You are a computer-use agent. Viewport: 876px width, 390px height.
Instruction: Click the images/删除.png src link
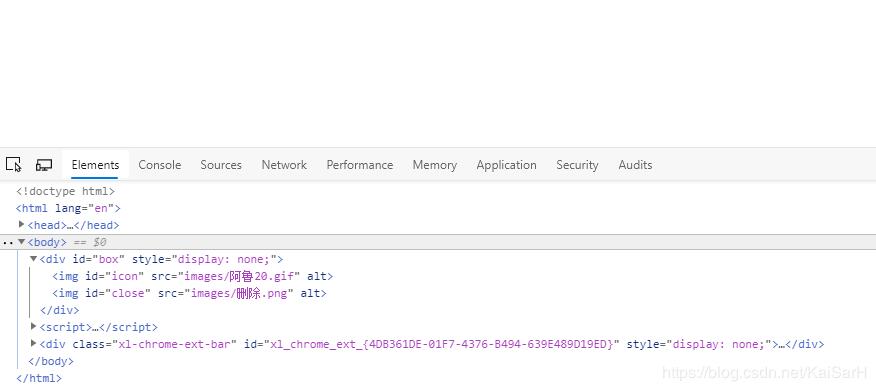click(x=240, y=293)
